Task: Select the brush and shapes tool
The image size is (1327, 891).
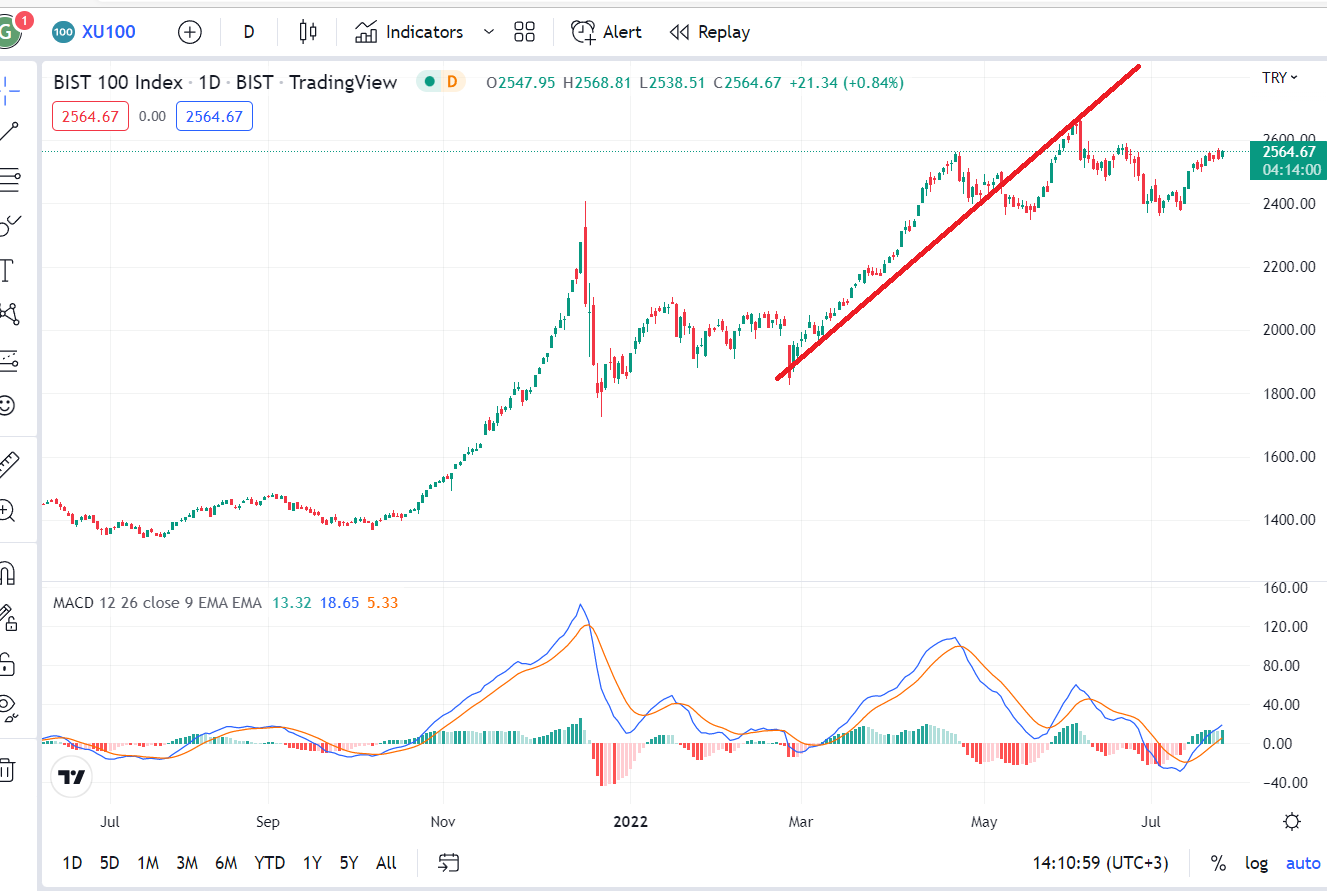Action: [x=8, y=225]
